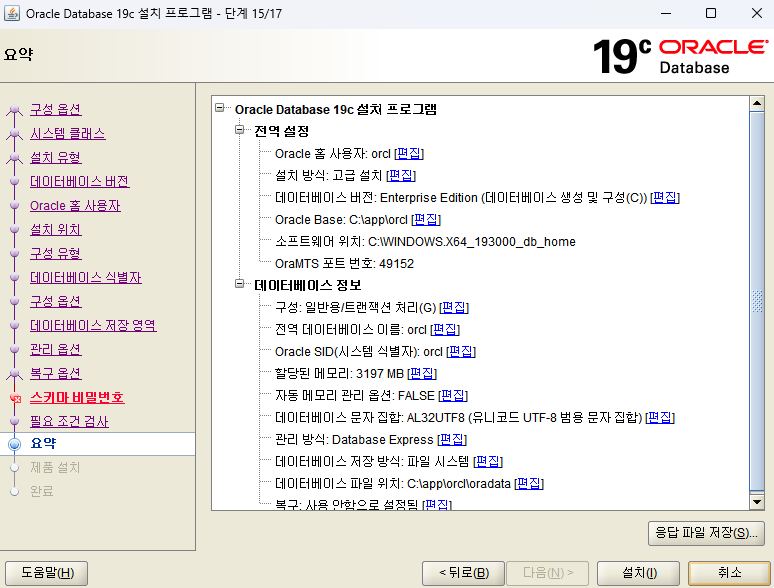Go to the 설치 위치 step
Viewport: 774px width, 588px height.
click(x=56, y=230)
